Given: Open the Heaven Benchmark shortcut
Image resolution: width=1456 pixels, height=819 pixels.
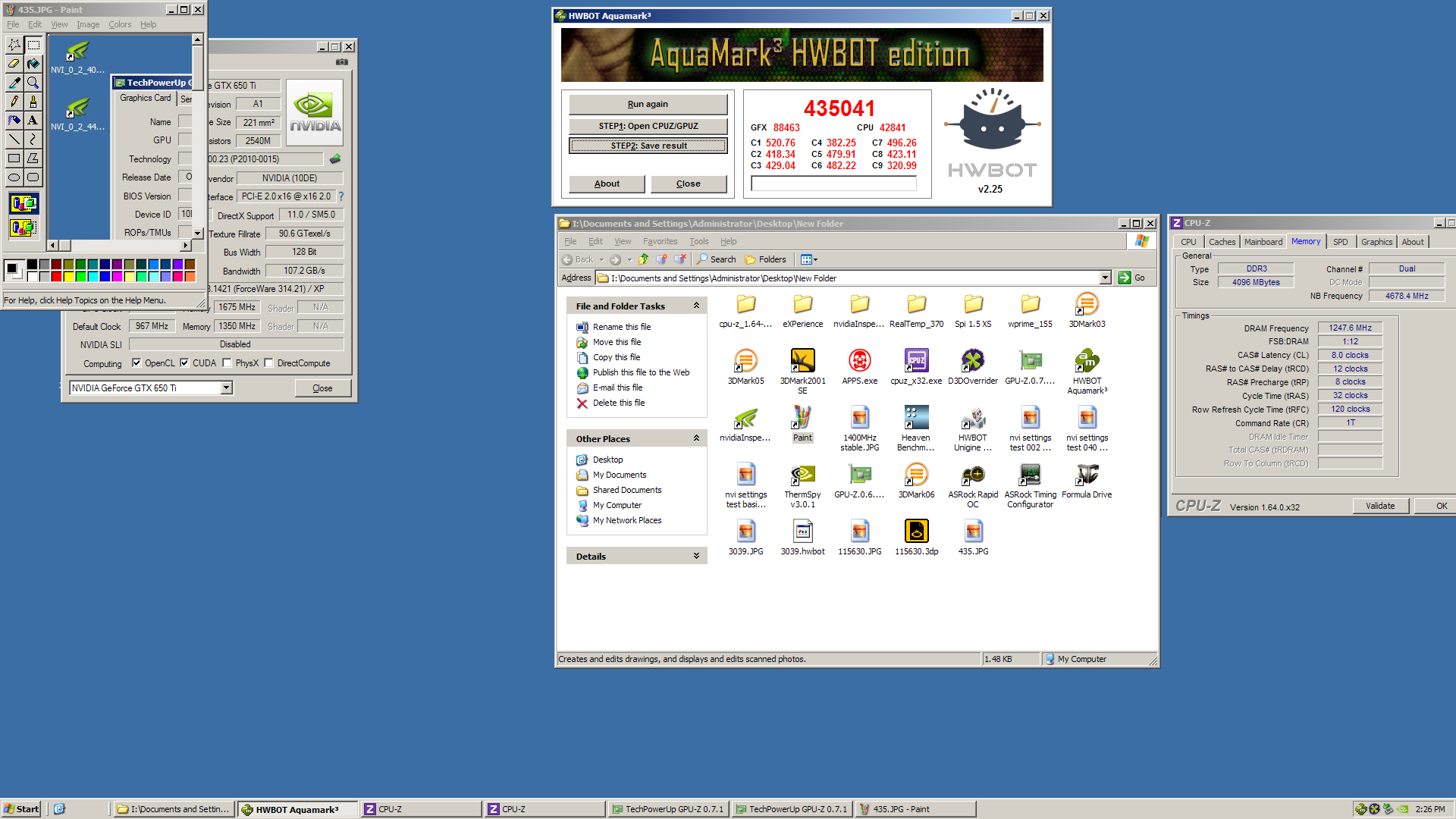Looking at the screenshot, I should point(916,428).
